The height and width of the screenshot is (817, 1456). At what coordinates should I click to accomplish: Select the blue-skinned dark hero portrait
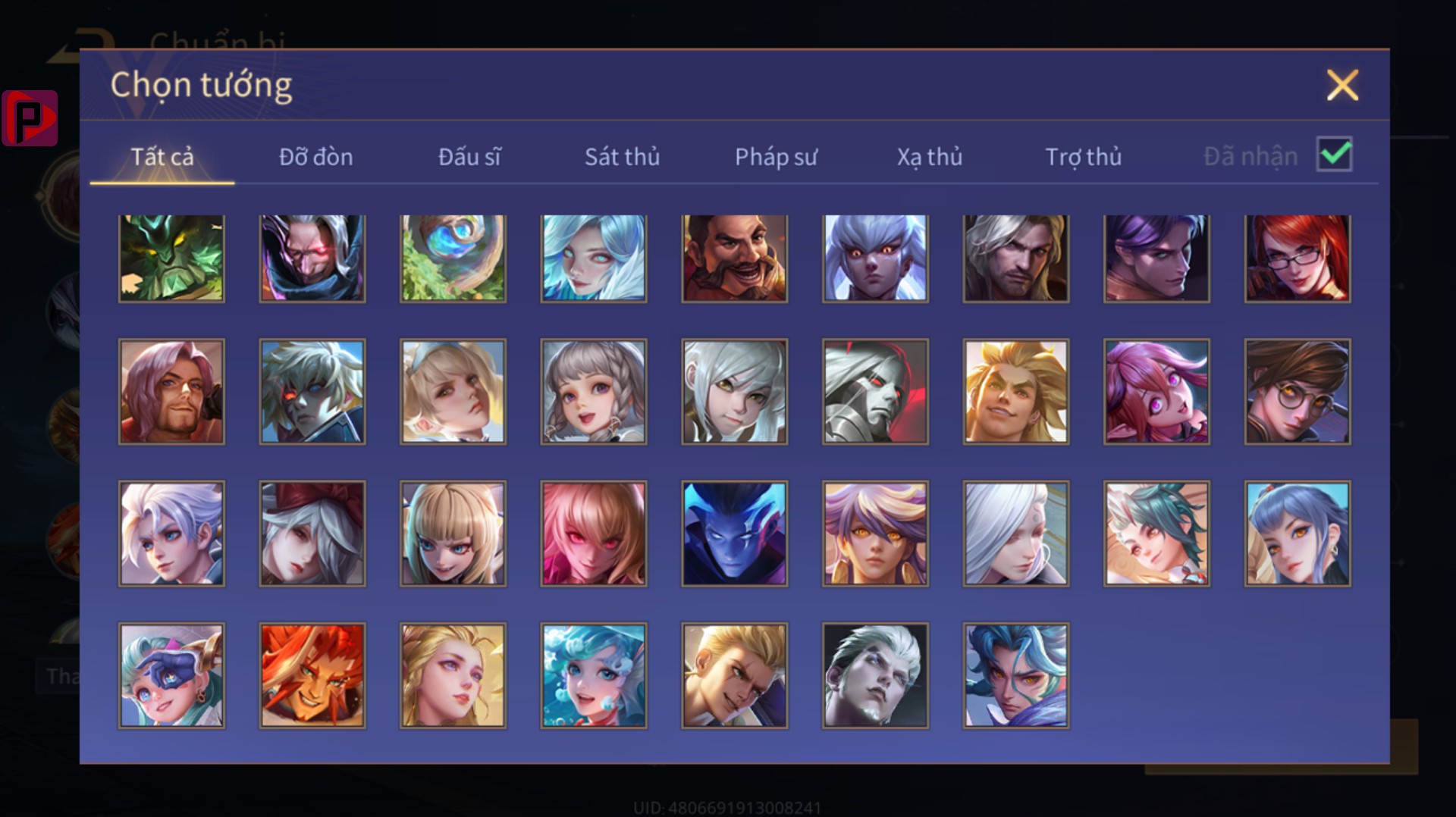(x=734, y=534)
